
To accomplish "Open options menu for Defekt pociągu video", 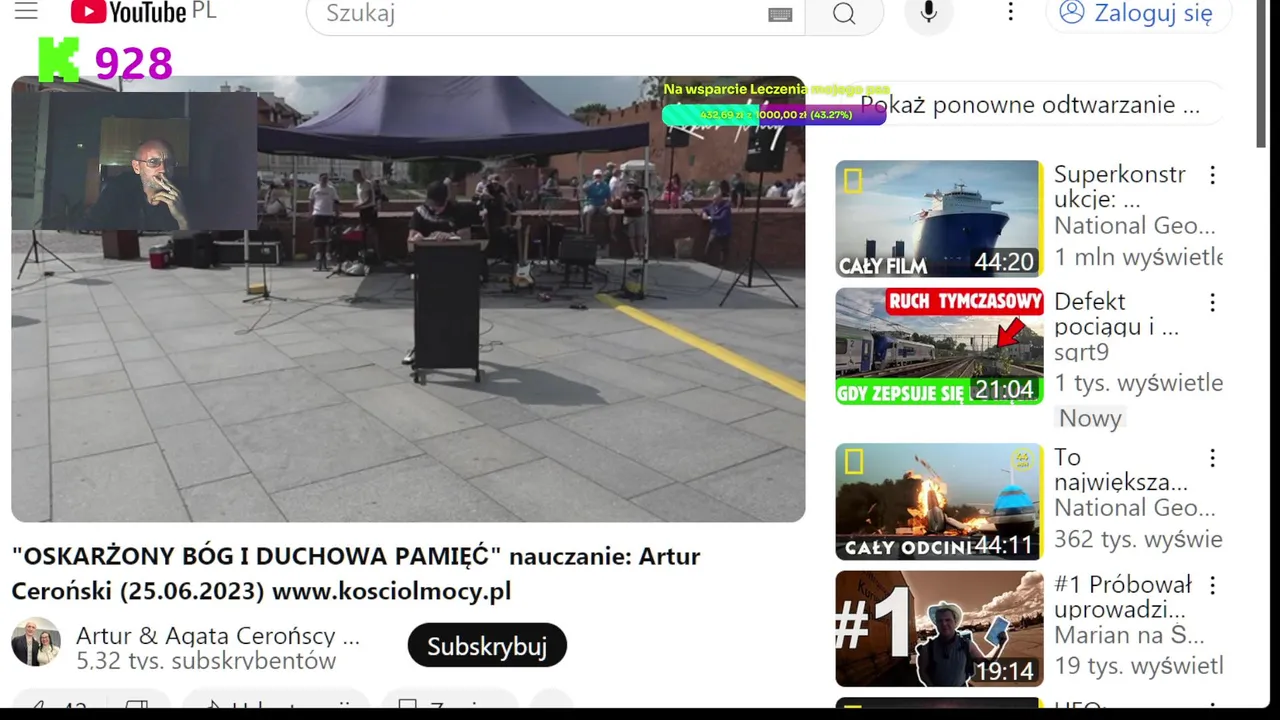I will click(x=1212, y=303).
